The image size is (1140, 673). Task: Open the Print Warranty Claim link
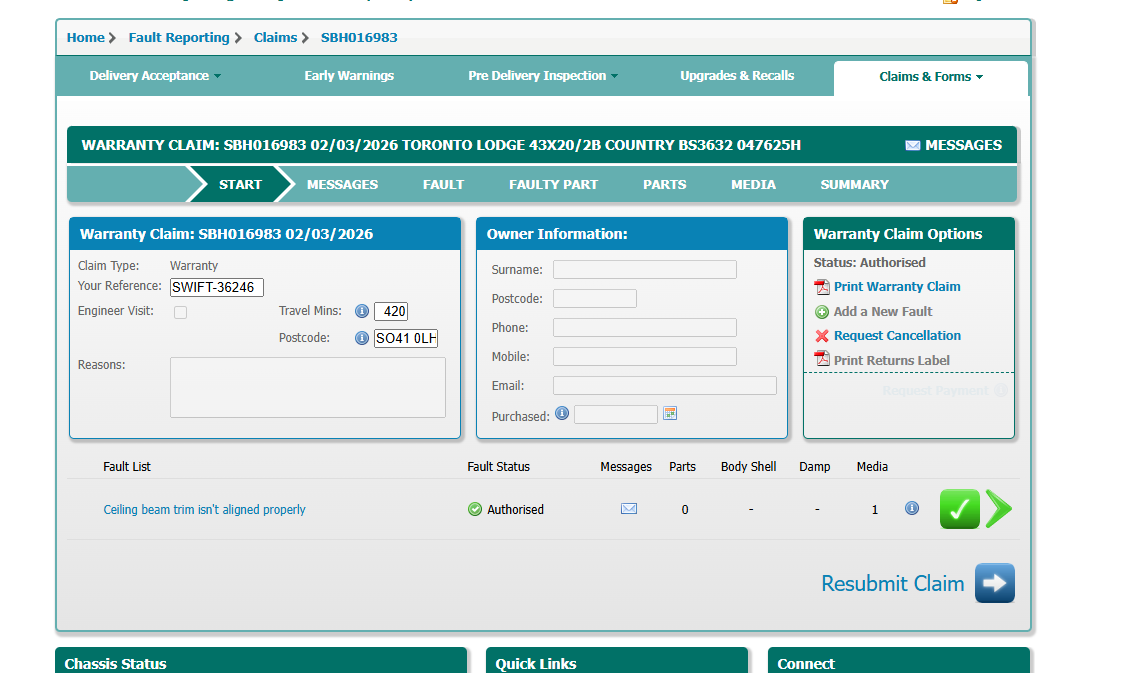tap(897, 286)
